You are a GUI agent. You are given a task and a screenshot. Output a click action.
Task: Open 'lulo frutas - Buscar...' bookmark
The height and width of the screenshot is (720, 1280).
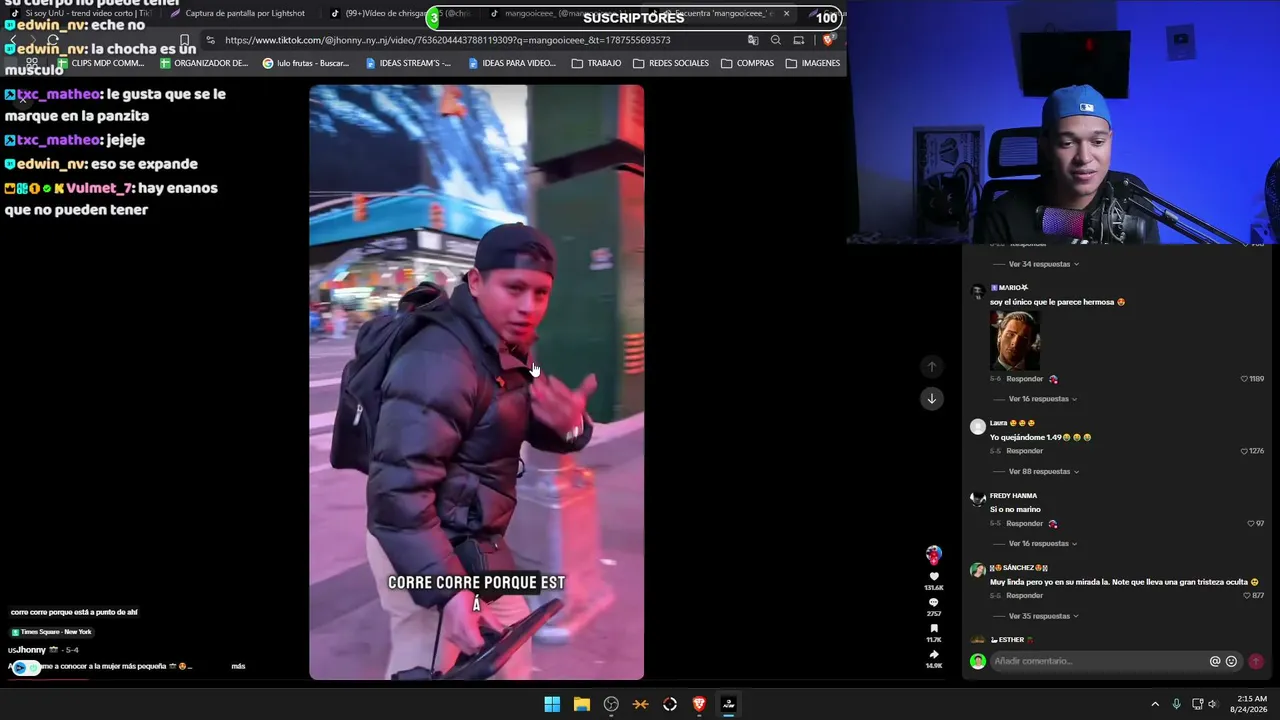point(306,63)
